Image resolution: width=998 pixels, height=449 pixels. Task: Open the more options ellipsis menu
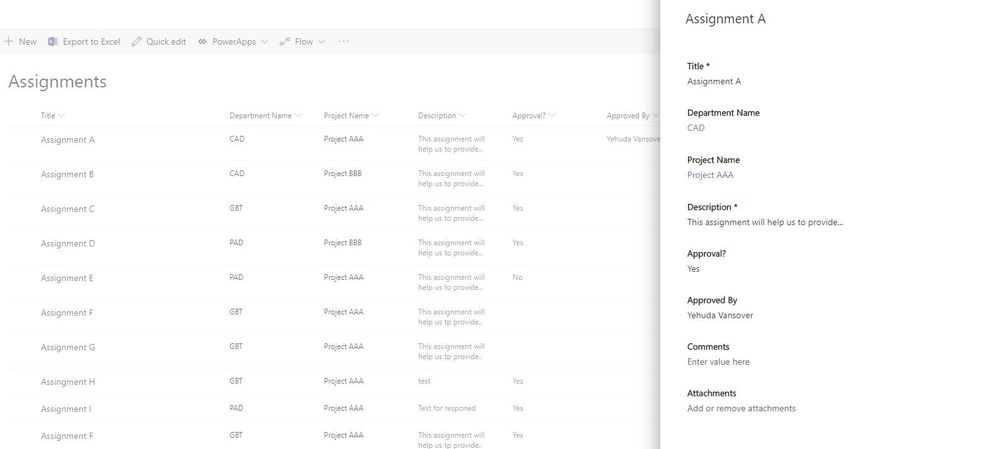coord(344,41)
